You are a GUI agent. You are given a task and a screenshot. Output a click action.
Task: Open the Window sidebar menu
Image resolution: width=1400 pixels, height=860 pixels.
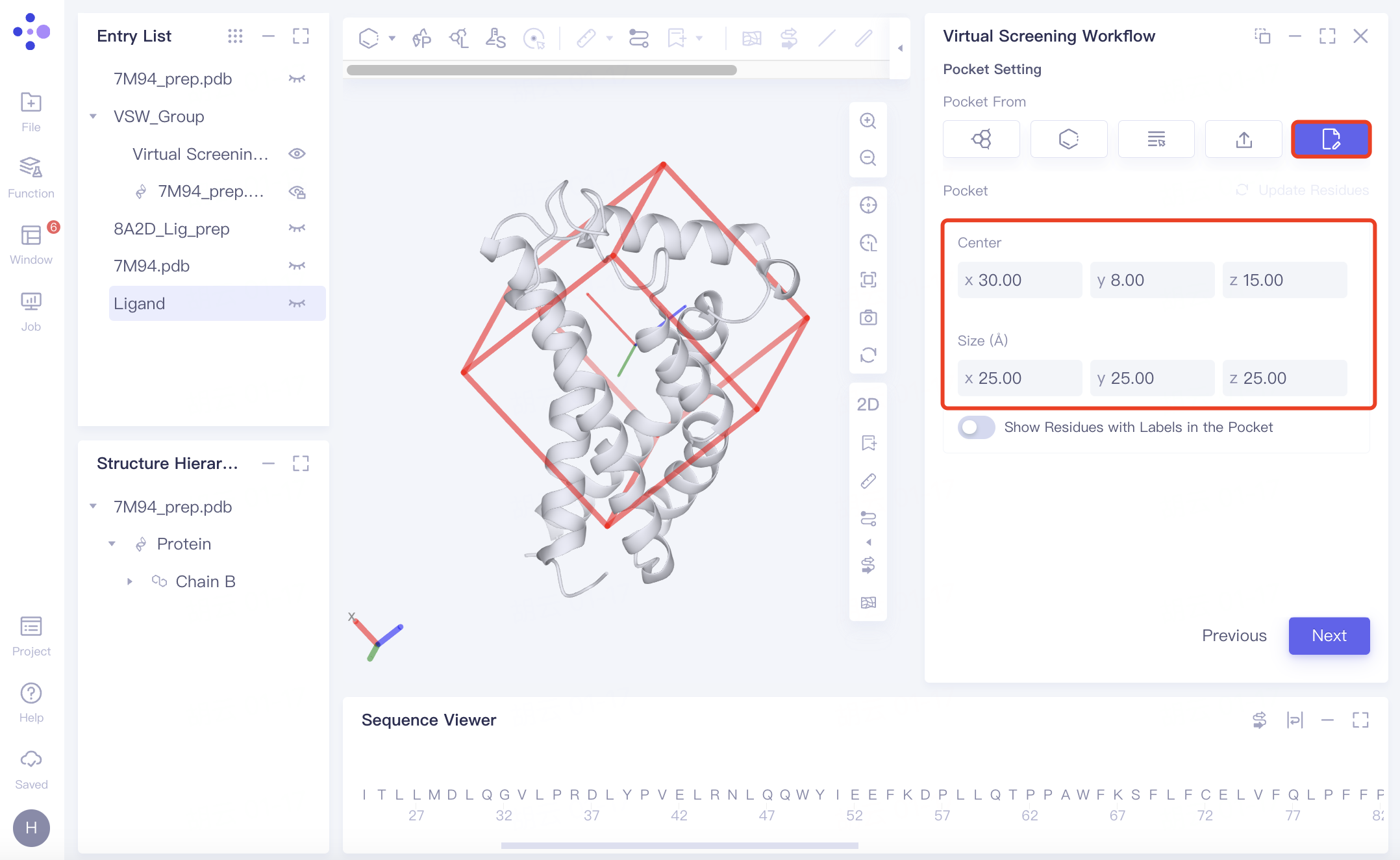pos(31,244)
